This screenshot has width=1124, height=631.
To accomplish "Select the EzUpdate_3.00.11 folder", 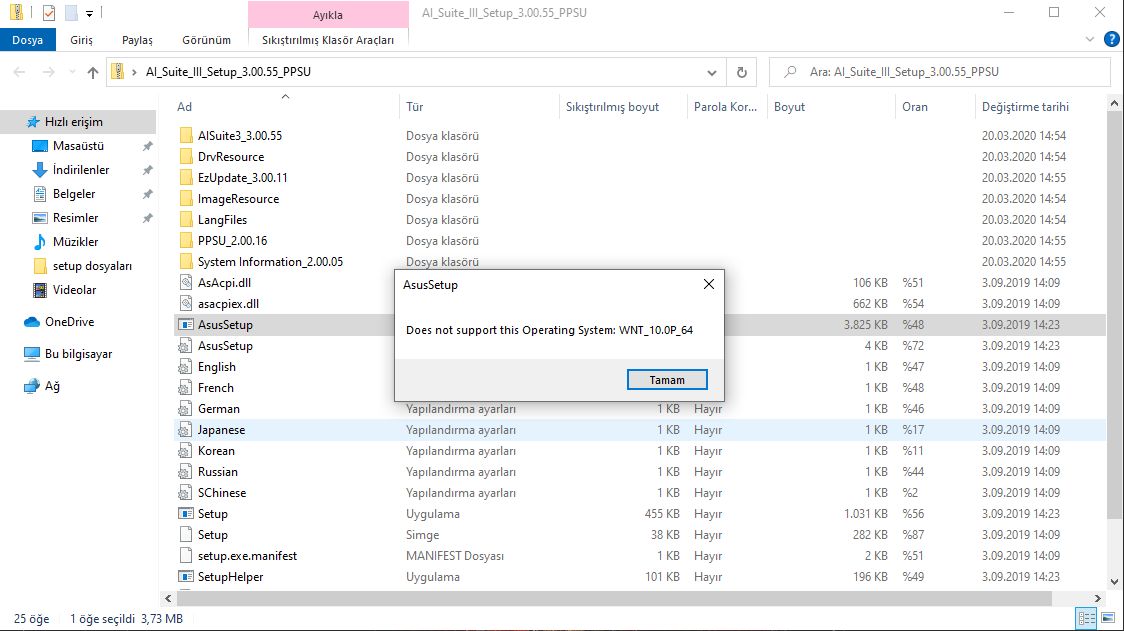I will point(242,178).
